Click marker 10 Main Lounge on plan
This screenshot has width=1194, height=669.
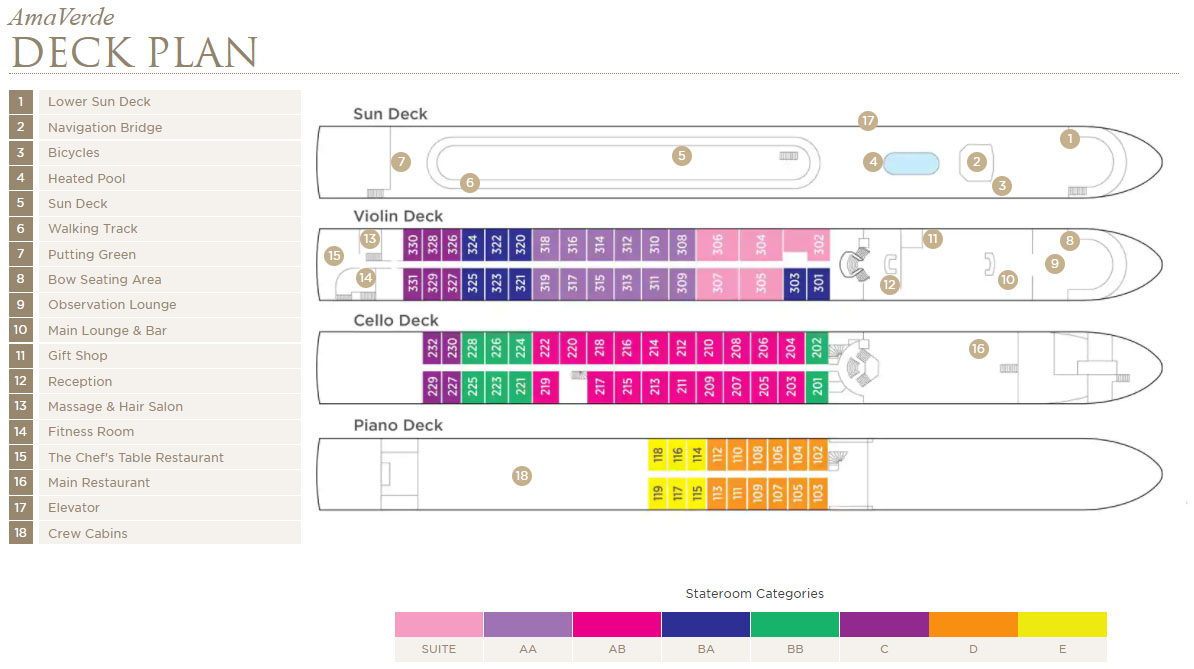click(1007, 279)
